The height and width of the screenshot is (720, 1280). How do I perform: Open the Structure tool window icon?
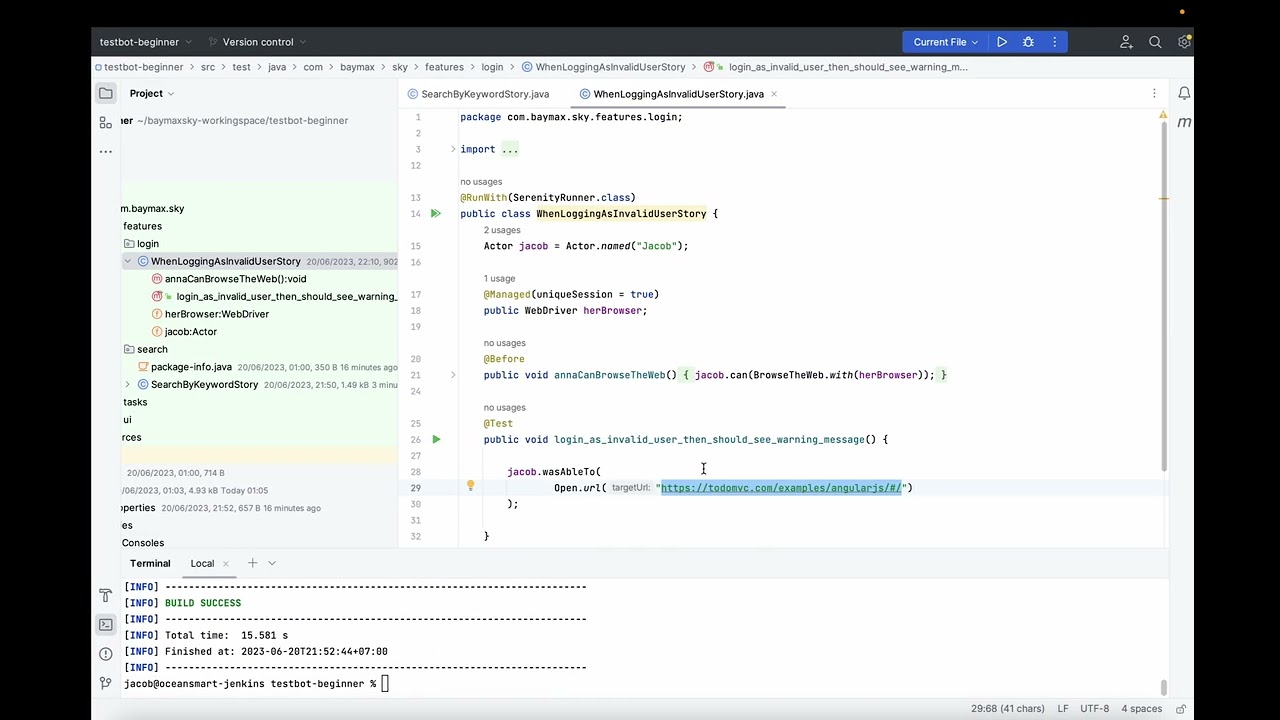pyautogui.click(x=105, y=122)
